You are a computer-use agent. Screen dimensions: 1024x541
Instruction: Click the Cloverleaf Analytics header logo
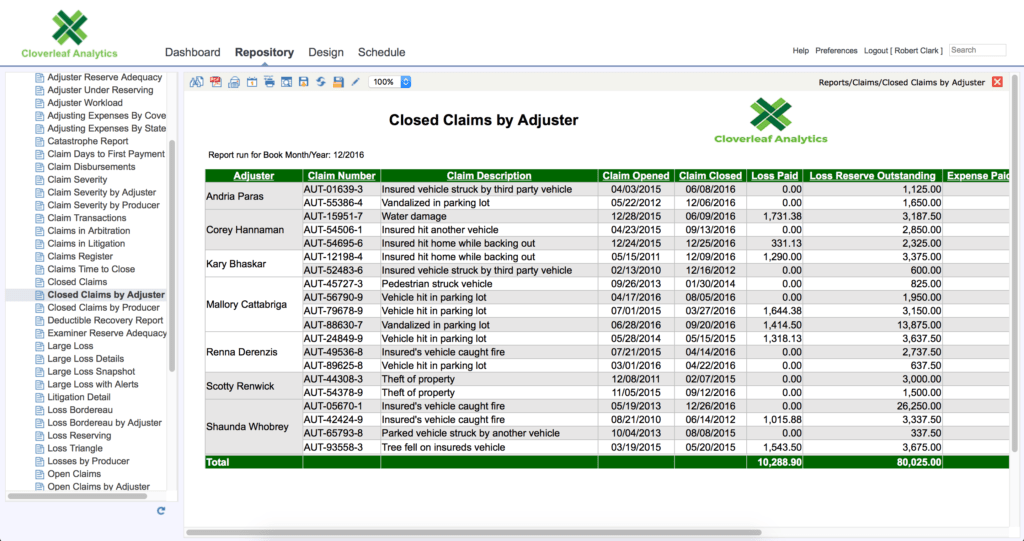(x=69, y=35)
